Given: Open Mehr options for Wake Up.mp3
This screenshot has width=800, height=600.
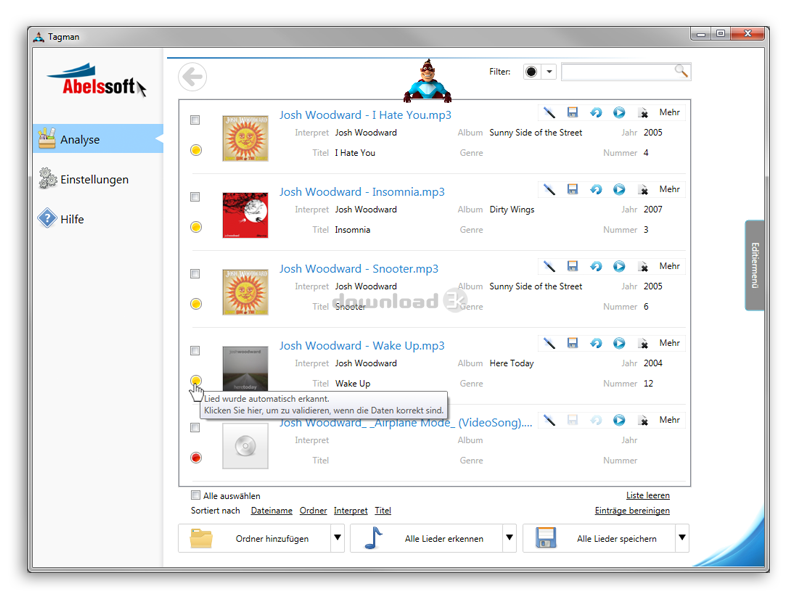Looking at the screenshot, I should click(x=669, y=343).
